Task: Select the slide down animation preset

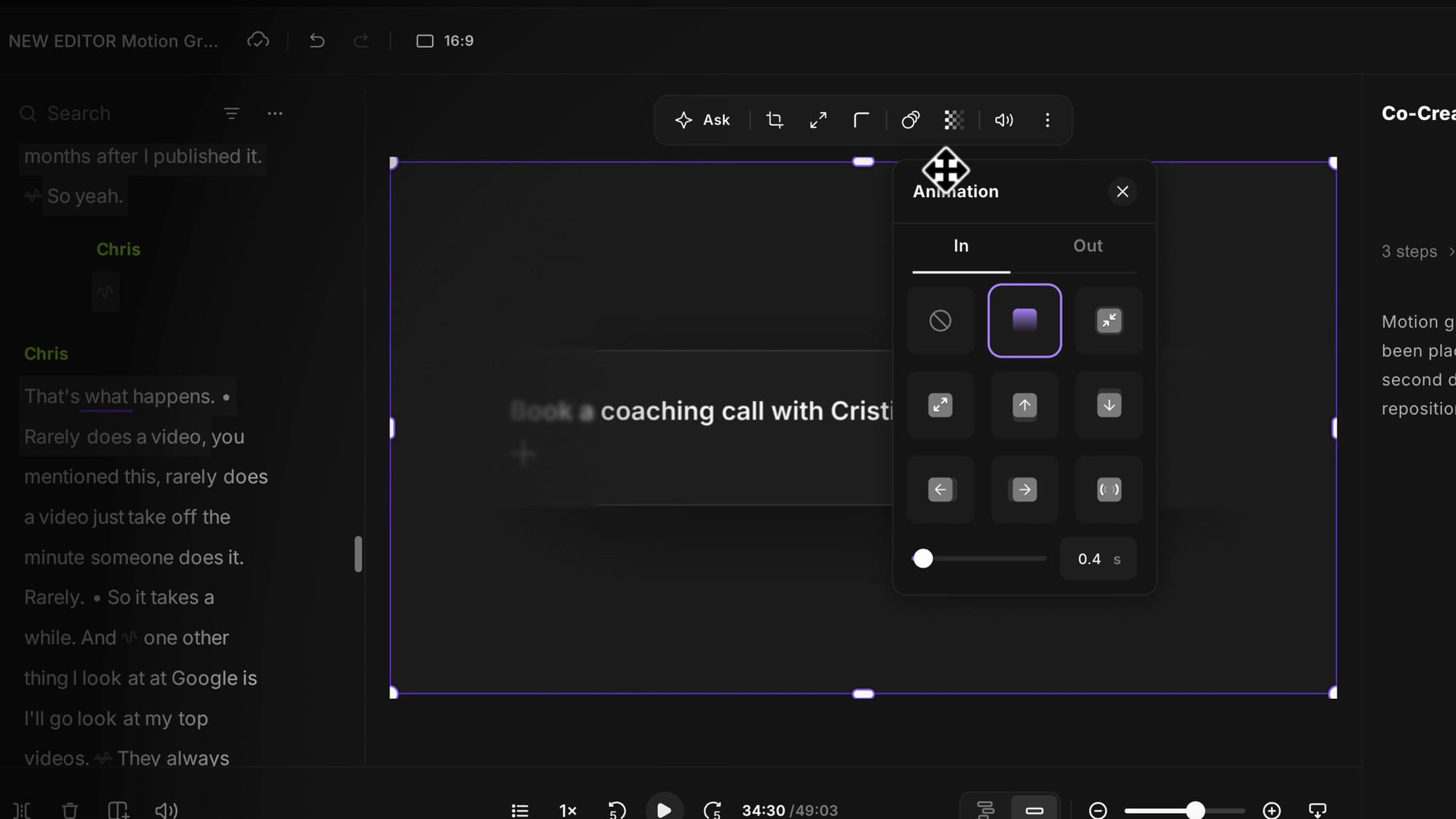Action: pos(1109,405)
